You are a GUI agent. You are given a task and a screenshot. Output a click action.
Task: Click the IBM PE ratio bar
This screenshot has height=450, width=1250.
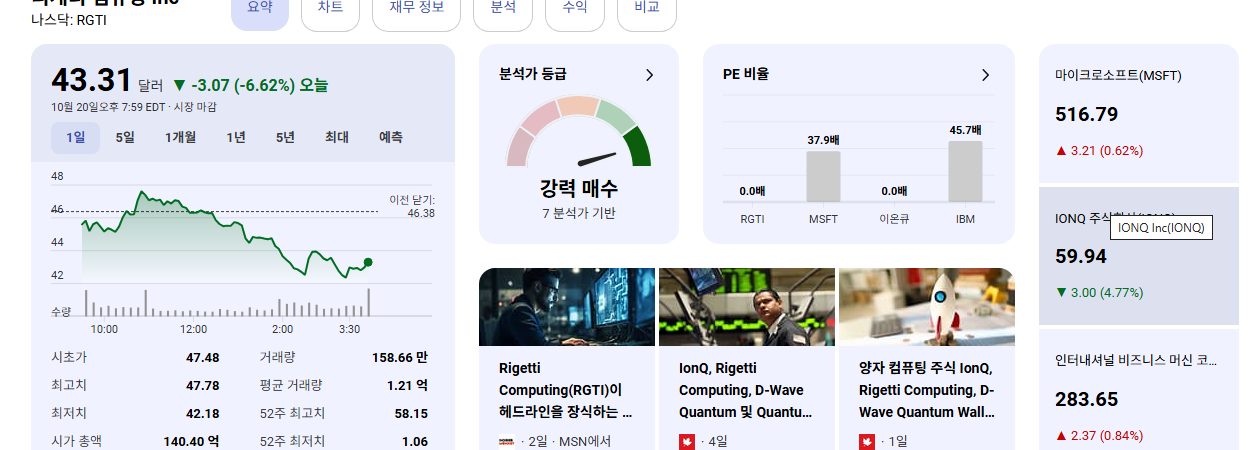coord(965,171)
